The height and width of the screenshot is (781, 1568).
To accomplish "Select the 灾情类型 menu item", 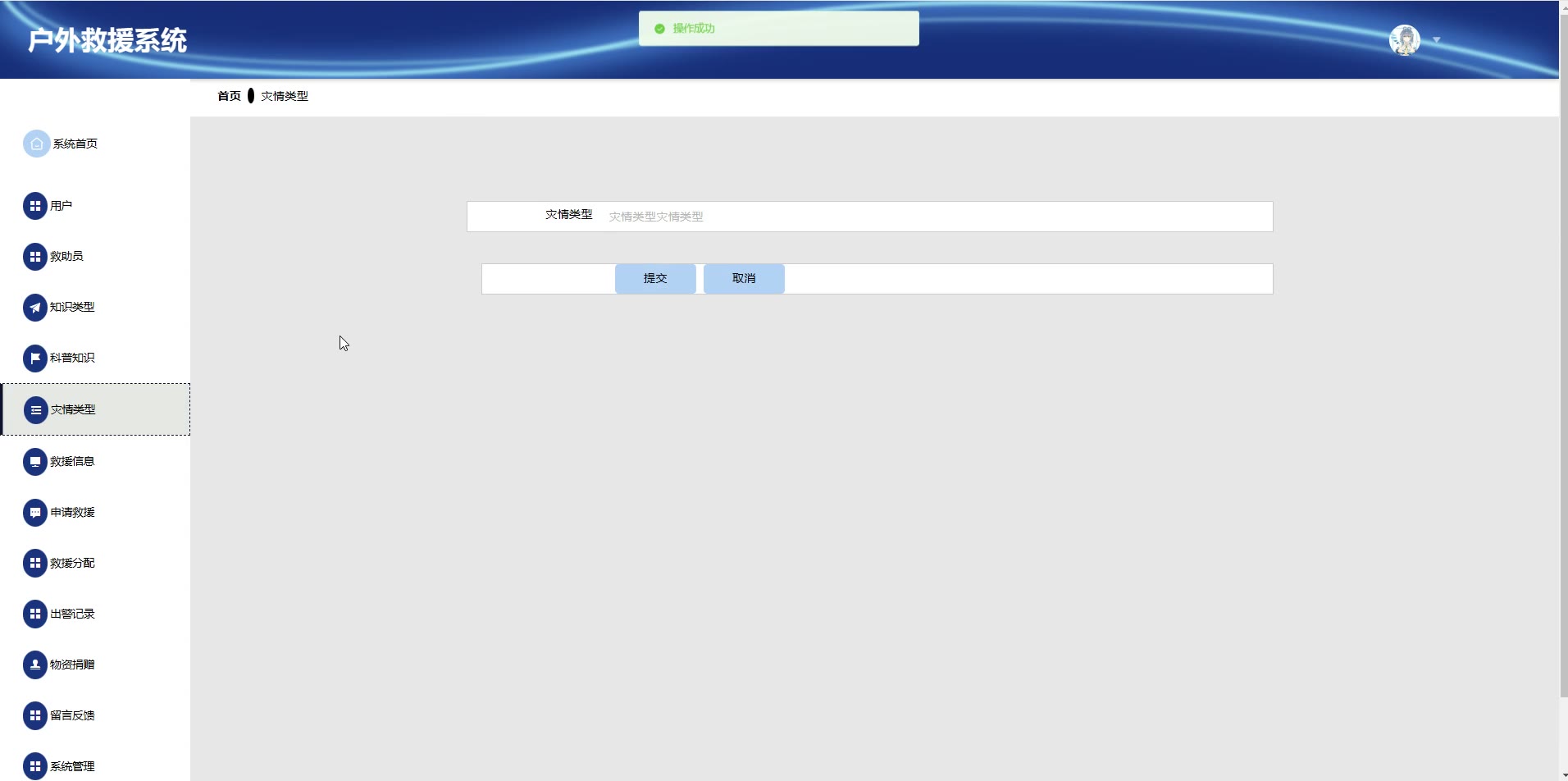I will pyautogui.click(x=95, y=409).
